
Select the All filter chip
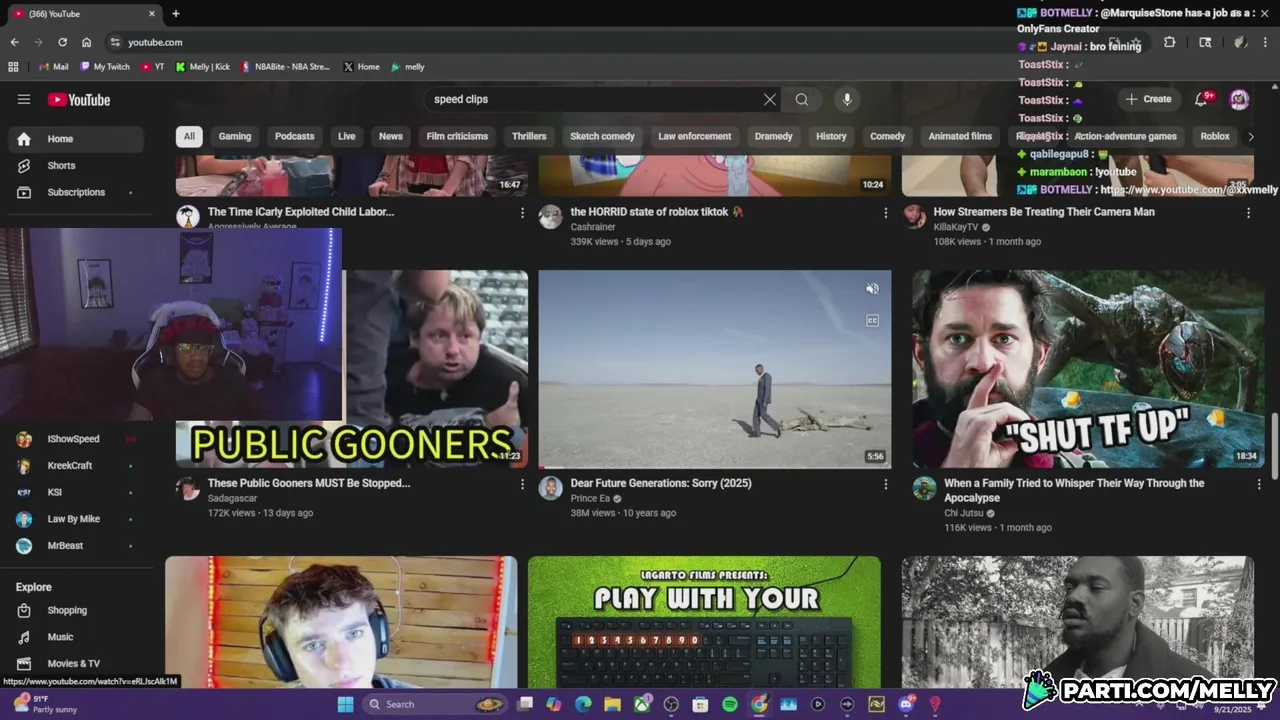click(x=189, y=136)
